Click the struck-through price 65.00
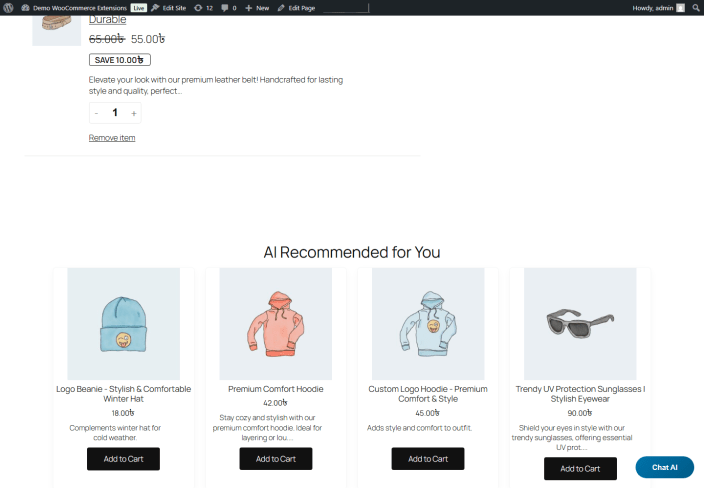The height and width of the screenshot is (488, 704). click(107, 39)
